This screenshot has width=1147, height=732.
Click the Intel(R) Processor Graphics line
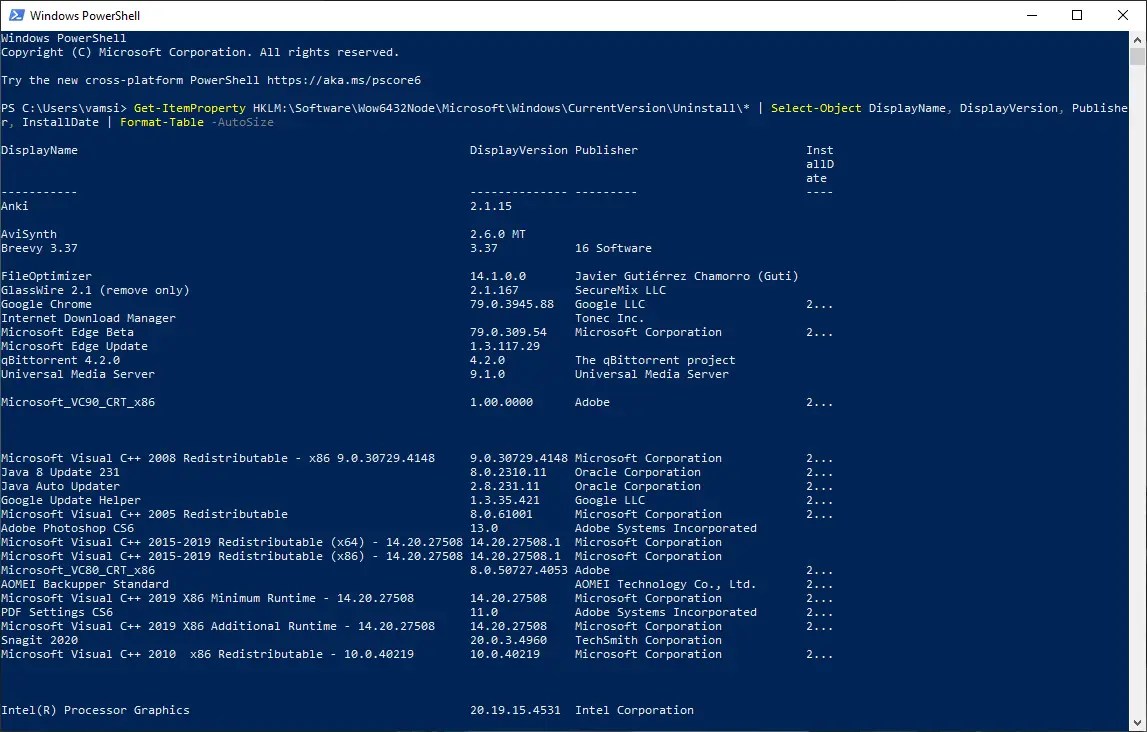95,710
